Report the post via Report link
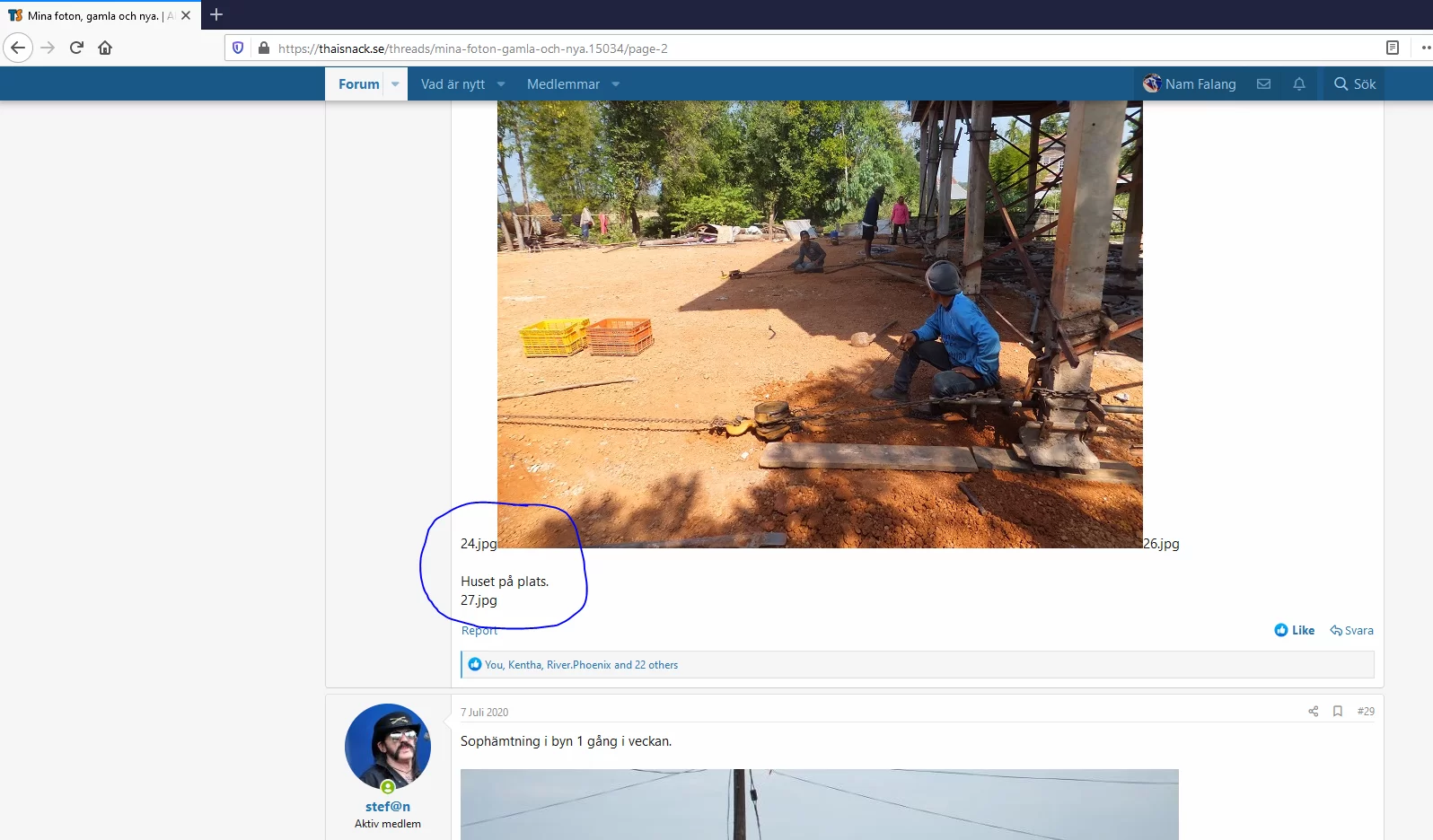 click(479, 631)
